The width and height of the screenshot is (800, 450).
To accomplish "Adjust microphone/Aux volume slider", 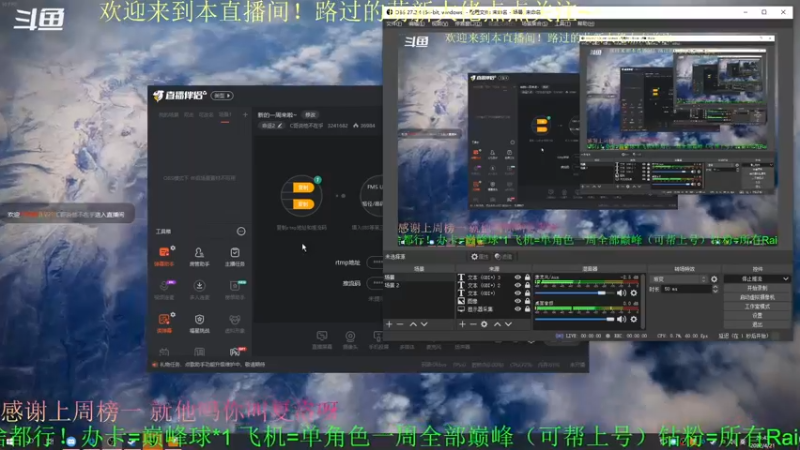I will click(574, 293).
